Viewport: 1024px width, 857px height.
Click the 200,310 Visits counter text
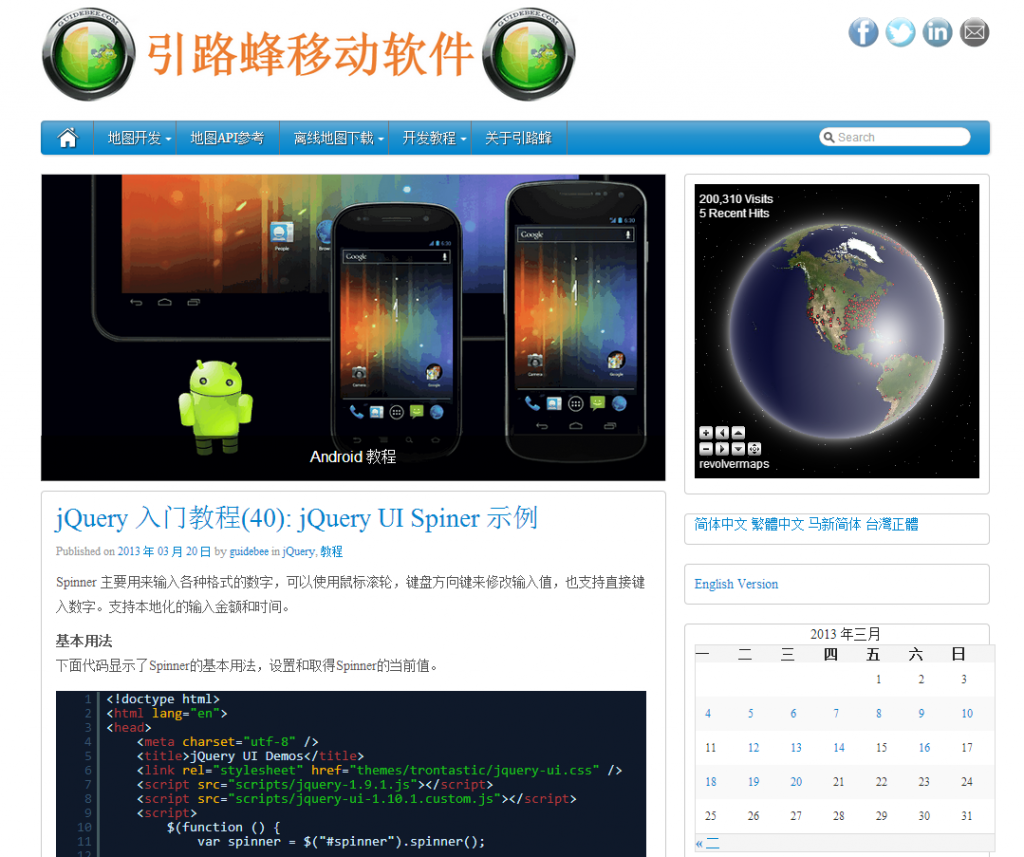point(736,199)
